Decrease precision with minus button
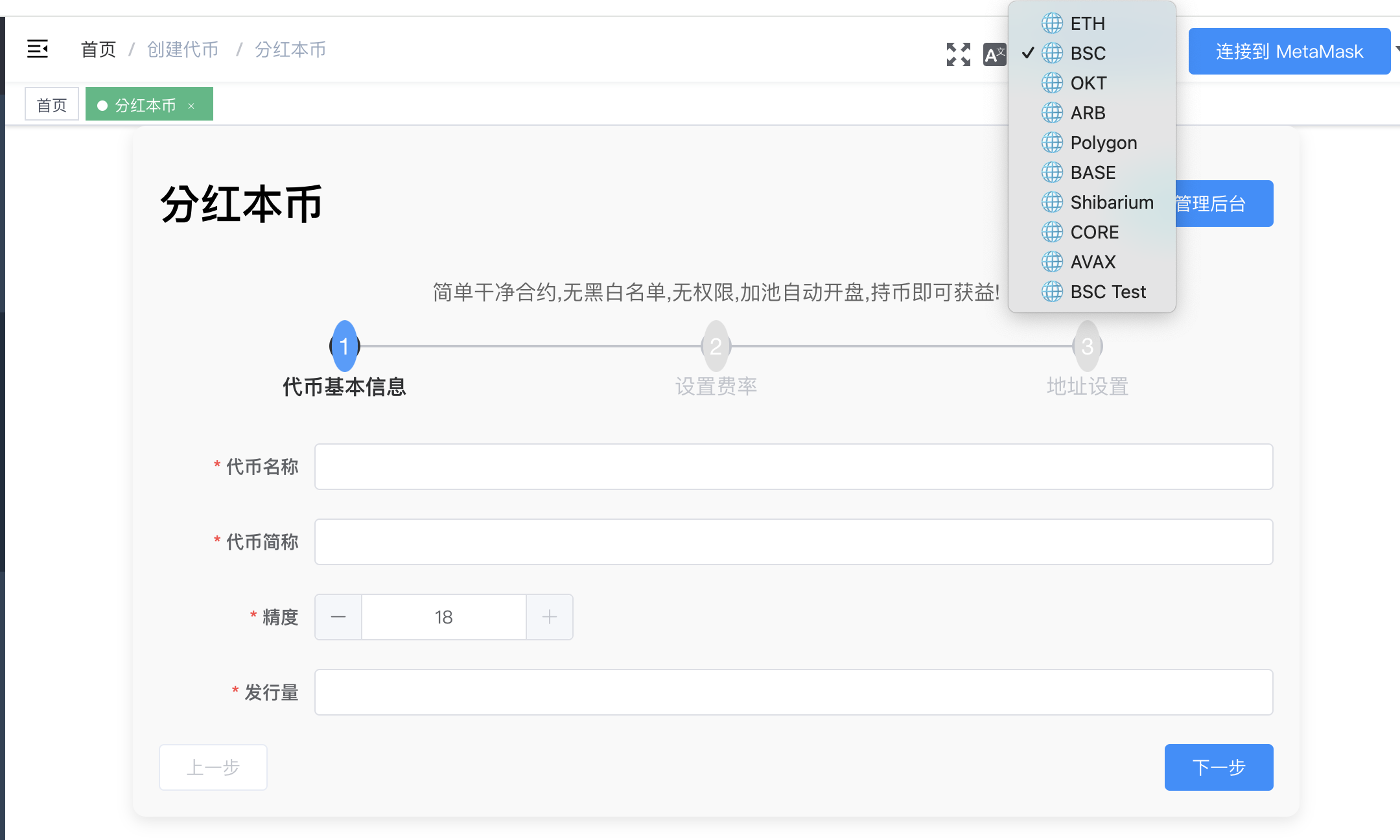This screenshot has width=1400, height=840. 338,617
